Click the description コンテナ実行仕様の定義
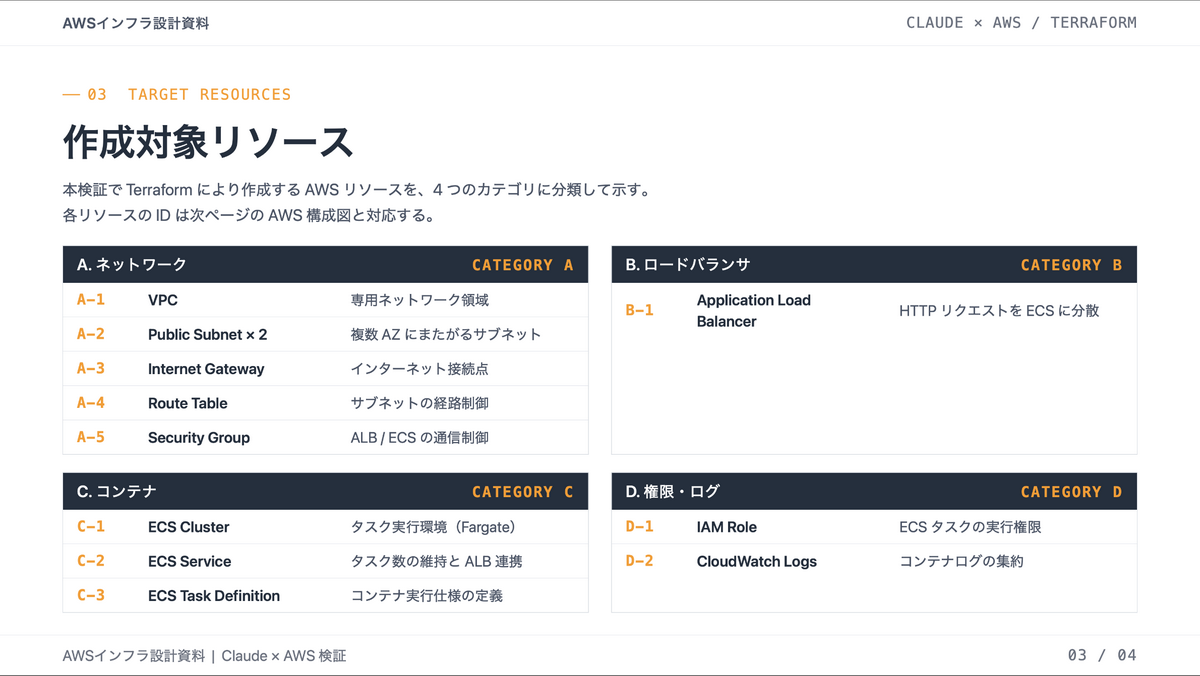 click(427, 595)
